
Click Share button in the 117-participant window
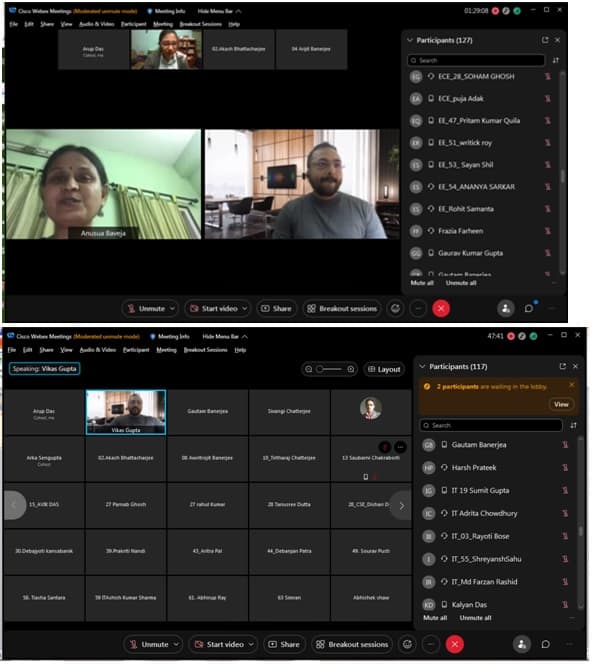tap(284, 645)
